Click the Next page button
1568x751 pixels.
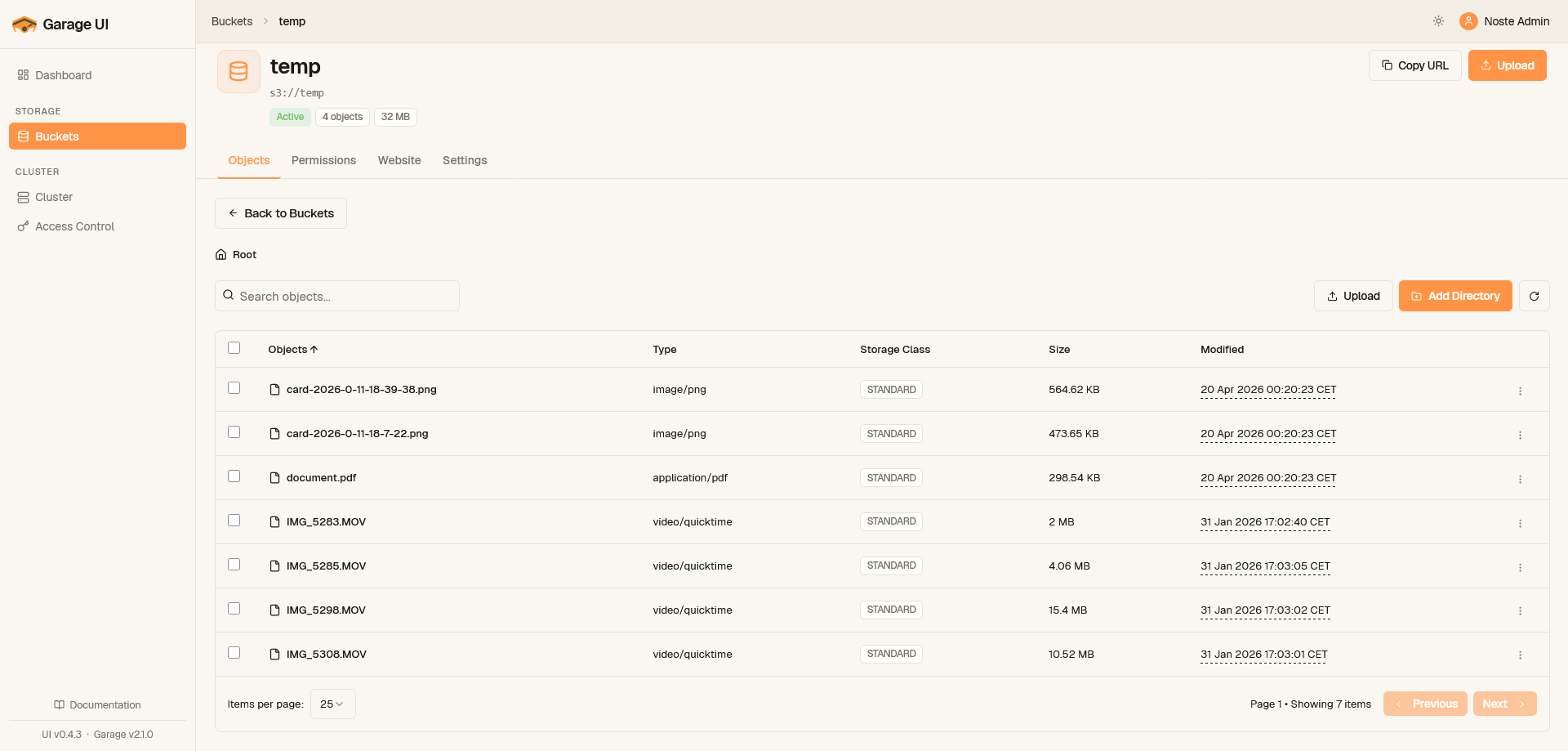click(x=1504, y=704)
